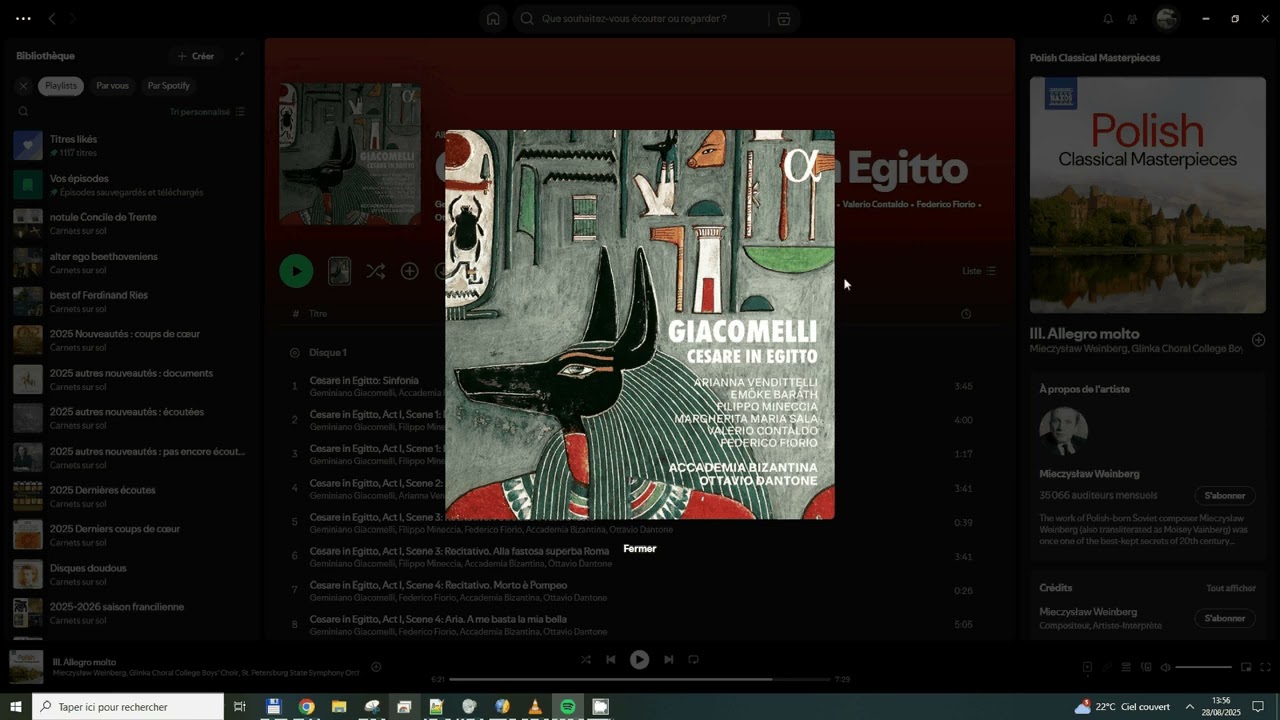This screenshot has width=1280, height=720.
Task: Open the 'best of Ferdinand Ries' playlist
Action: coord(130,302)
